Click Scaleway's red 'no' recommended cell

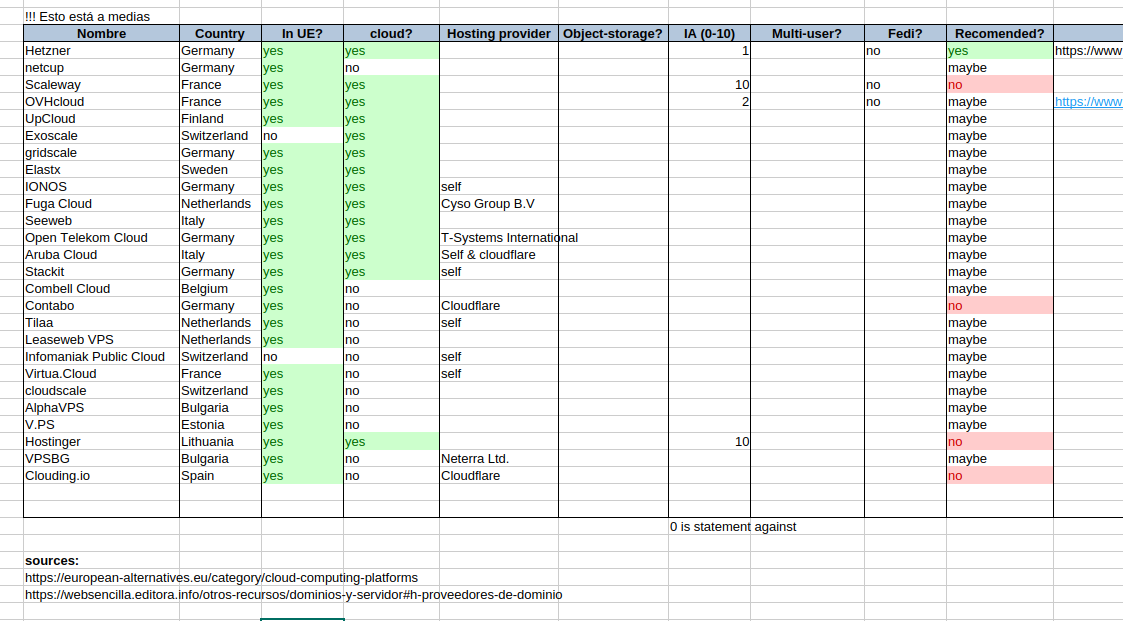click(x=1000, y=85)
